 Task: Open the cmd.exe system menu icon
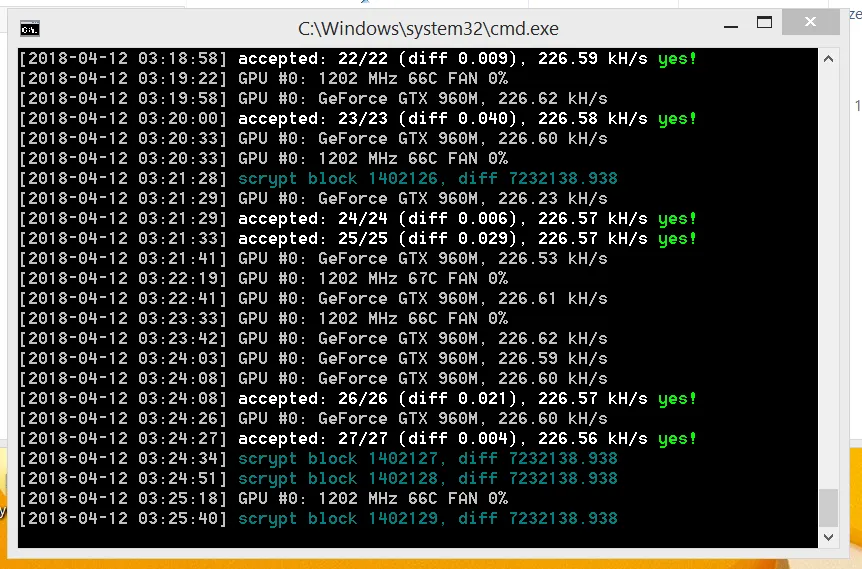pyautogui.click(x=30, y=29)
